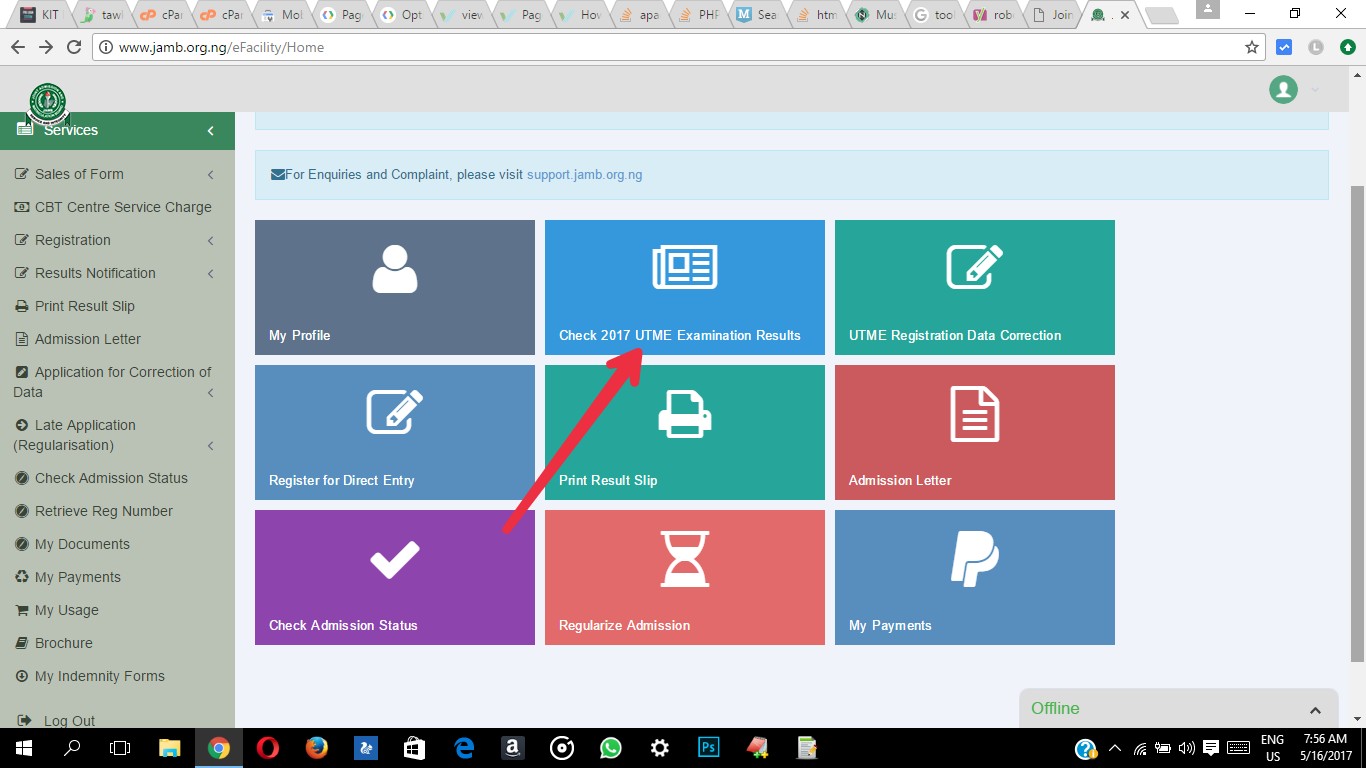Open the My Profile tile
This screenshot has width=1366, height=768.
click(395, 287)
